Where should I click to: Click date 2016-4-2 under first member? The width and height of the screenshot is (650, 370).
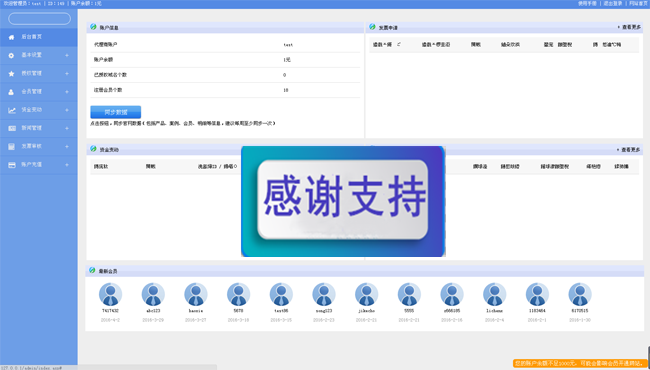[x=110, y=320]
